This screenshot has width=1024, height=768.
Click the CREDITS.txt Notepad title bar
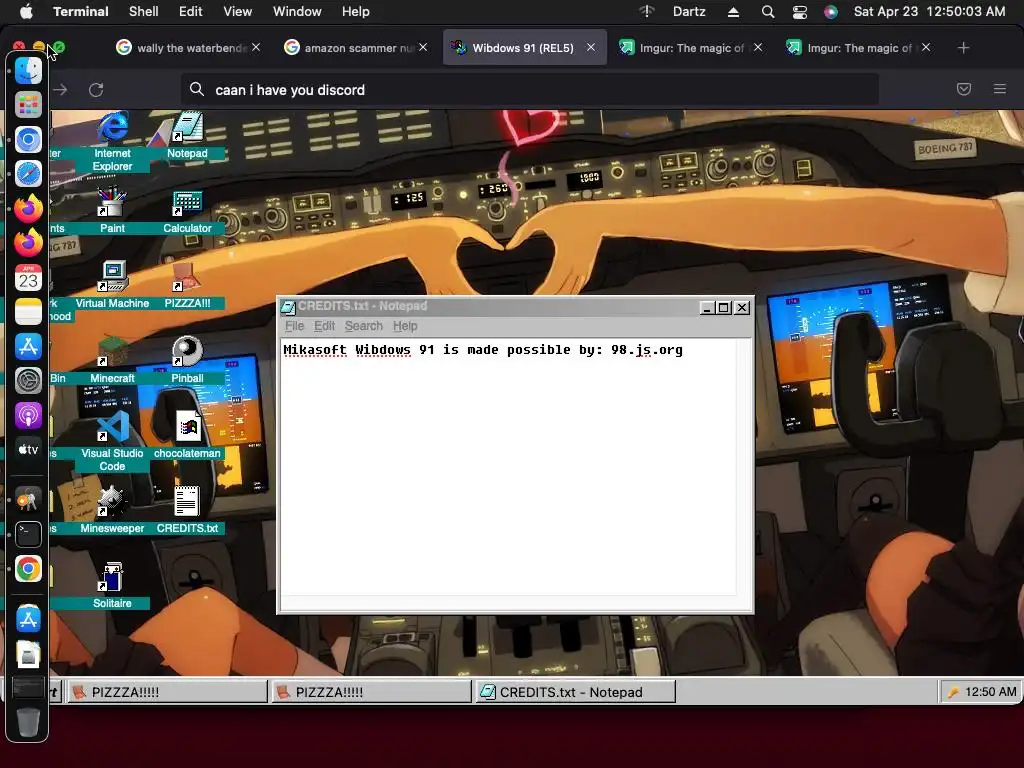(x=490, y=306)
